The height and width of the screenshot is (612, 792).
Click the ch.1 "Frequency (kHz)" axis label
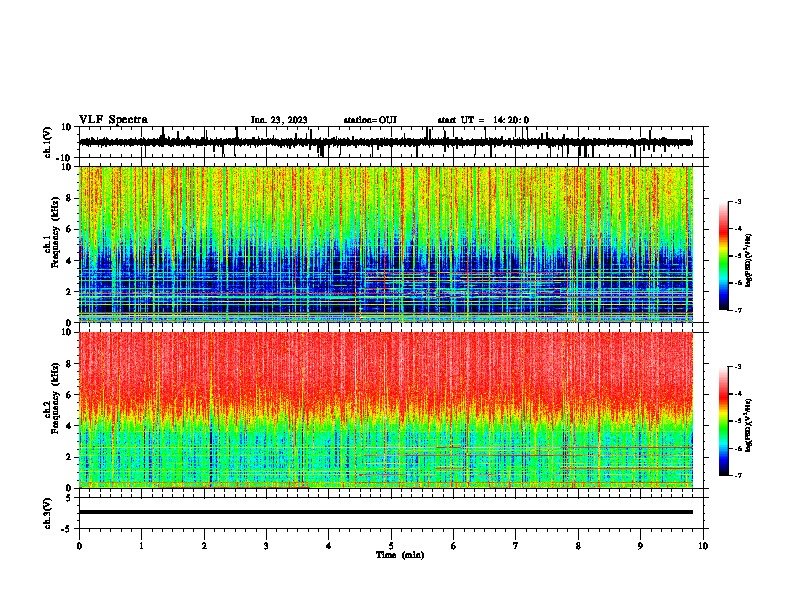55,233
